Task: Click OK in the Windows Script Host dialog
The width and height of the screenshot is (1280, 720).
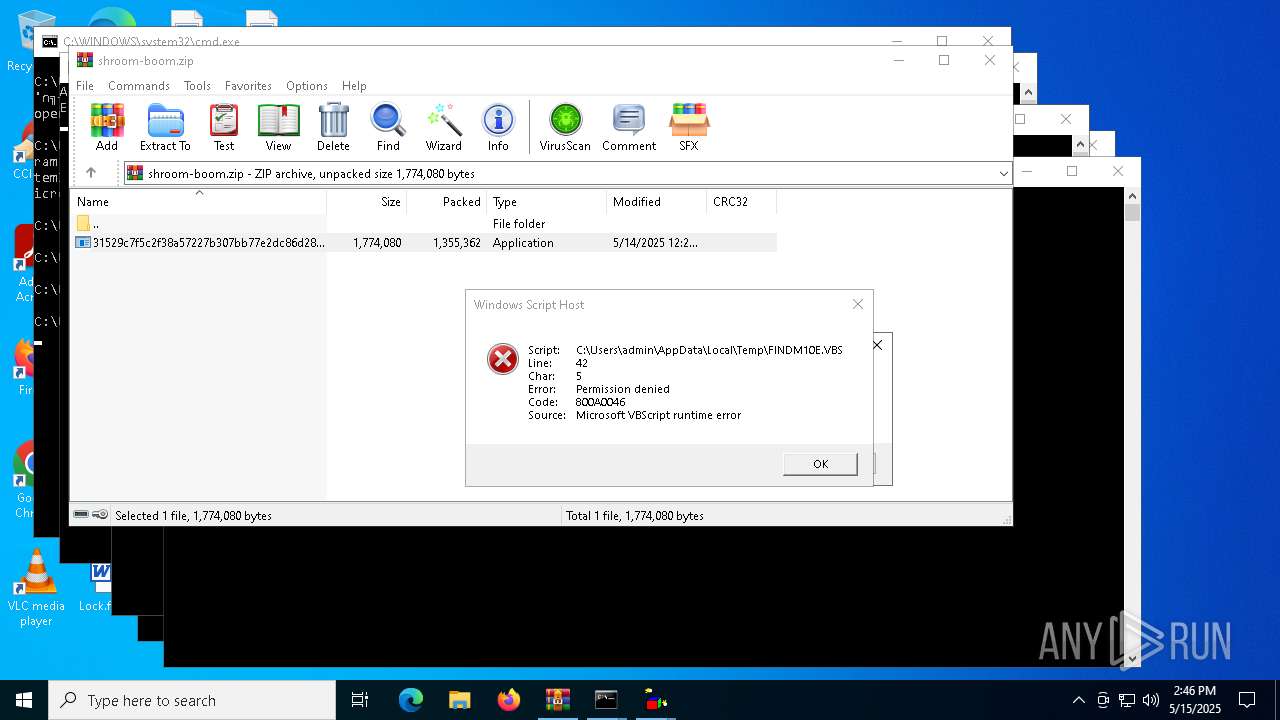Action: point(820,464)
